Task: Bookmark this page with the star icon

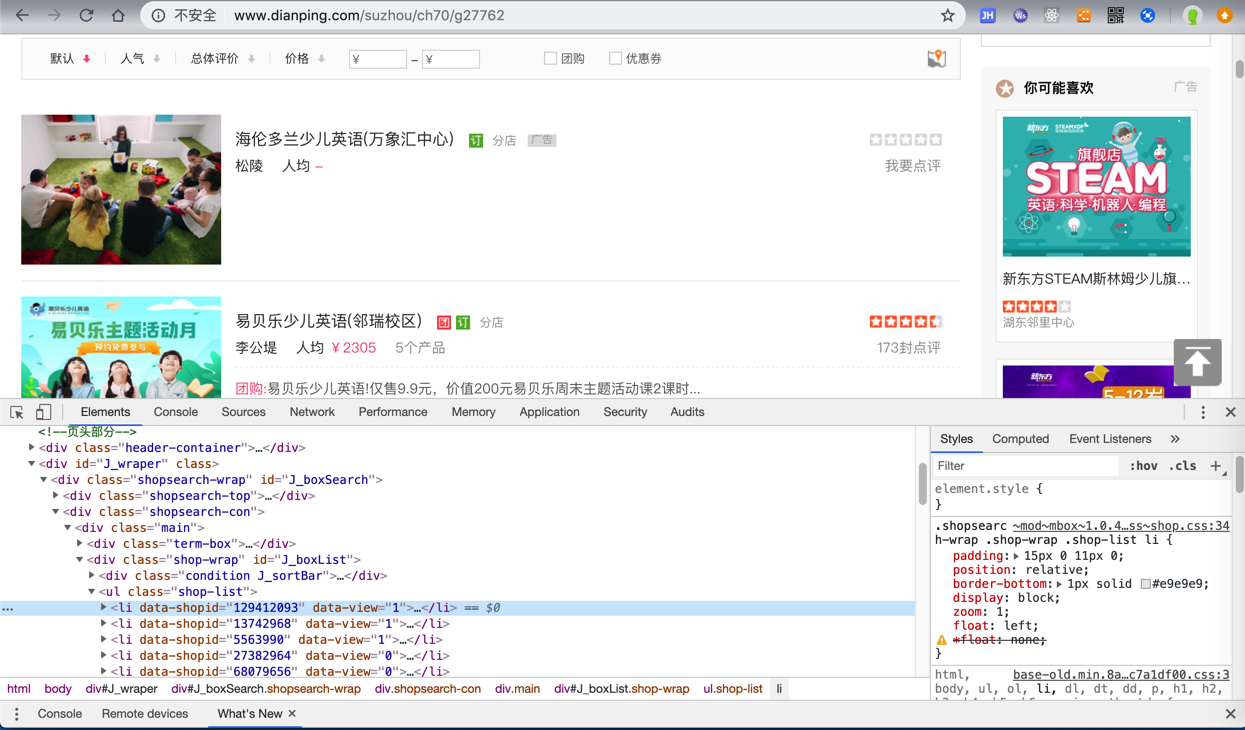Action: point(947,15)
